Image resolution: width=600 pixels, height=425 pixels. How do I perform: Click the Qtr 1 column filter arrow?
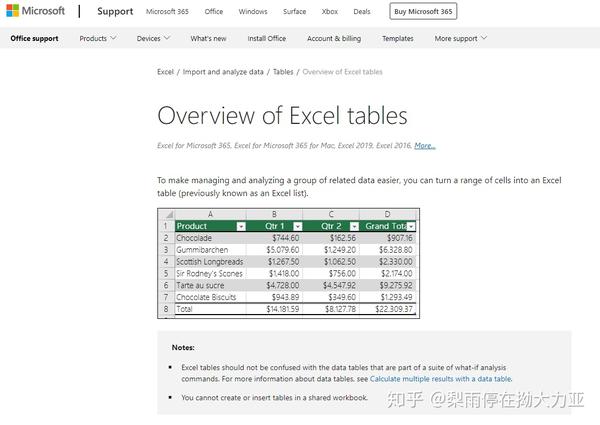pyautogui.click(x=297, y=226)
